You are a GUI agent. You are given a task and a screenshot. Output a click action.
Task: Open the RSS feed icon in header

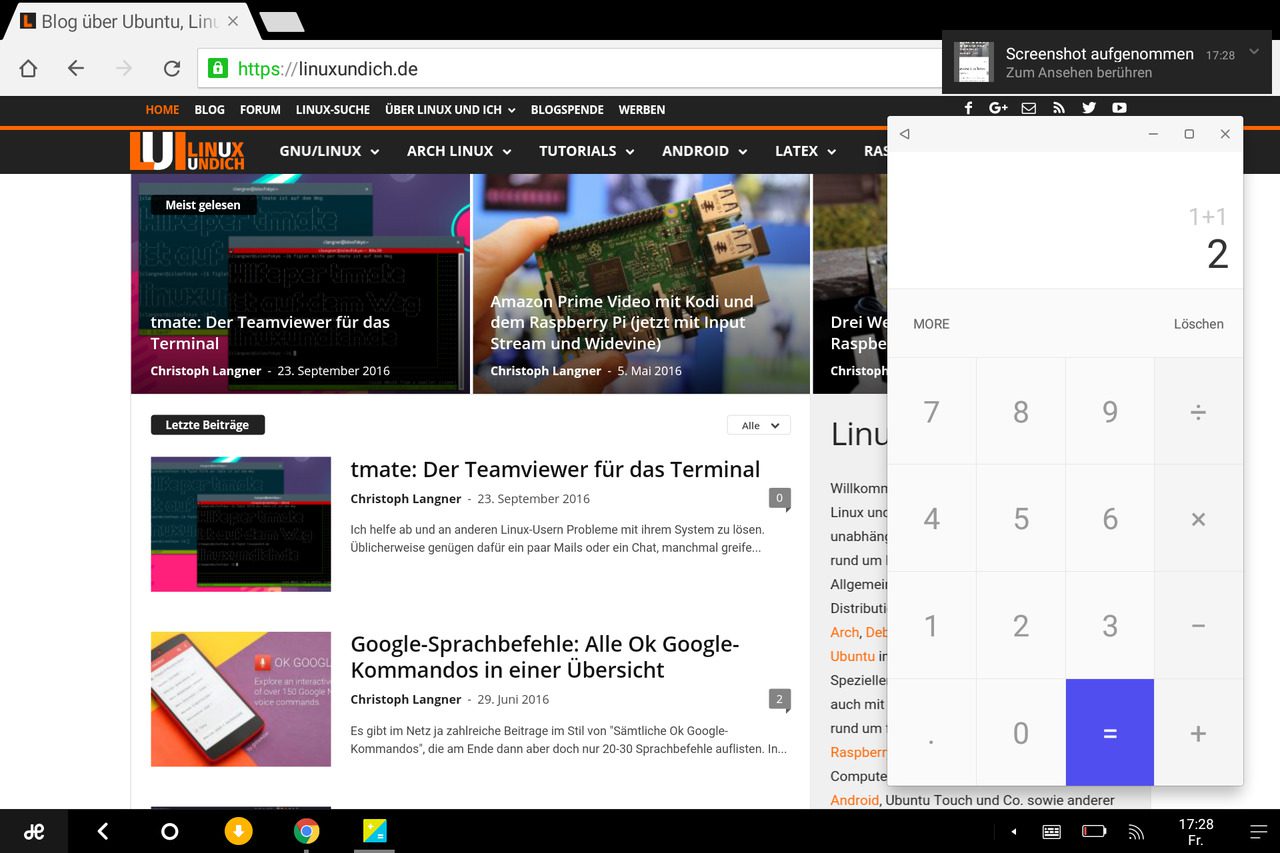pyautogui.click(x=1059, y=108)
